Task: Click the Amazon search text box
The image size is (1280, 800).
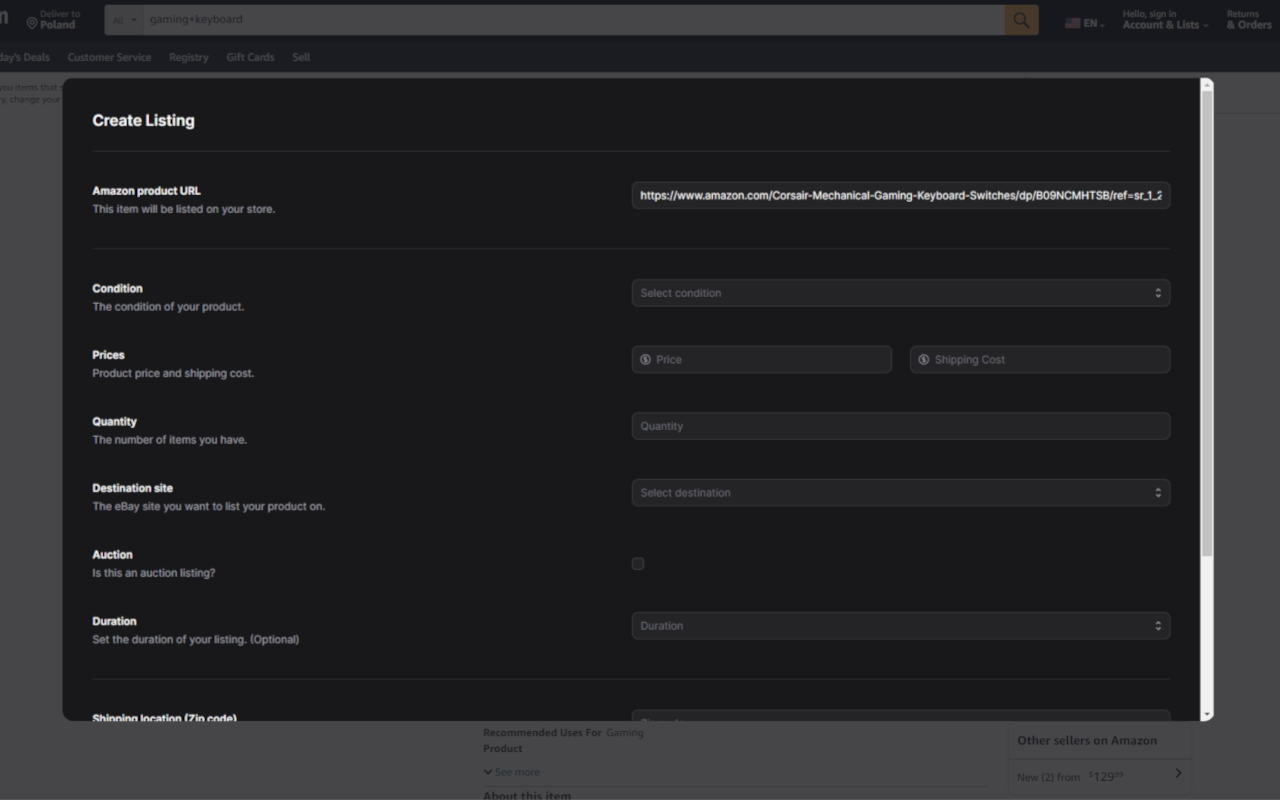Action: coord(574,20)
